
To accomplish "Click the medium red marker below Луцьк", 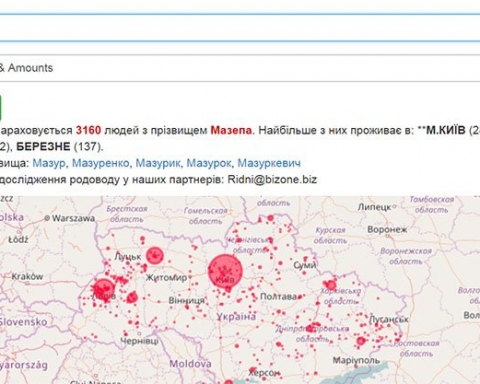I will pos(132,297).
